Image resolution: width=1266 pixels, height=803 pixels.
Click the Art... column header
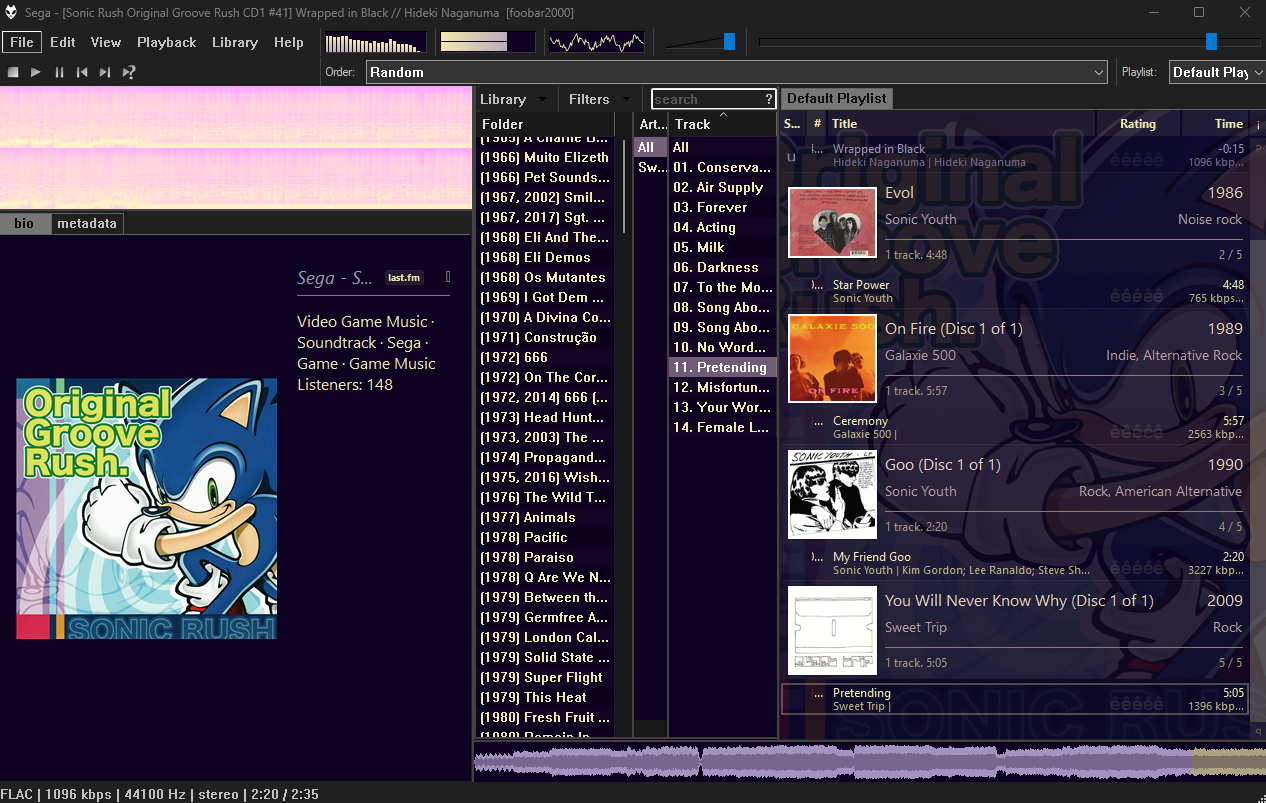pos(651,124)
